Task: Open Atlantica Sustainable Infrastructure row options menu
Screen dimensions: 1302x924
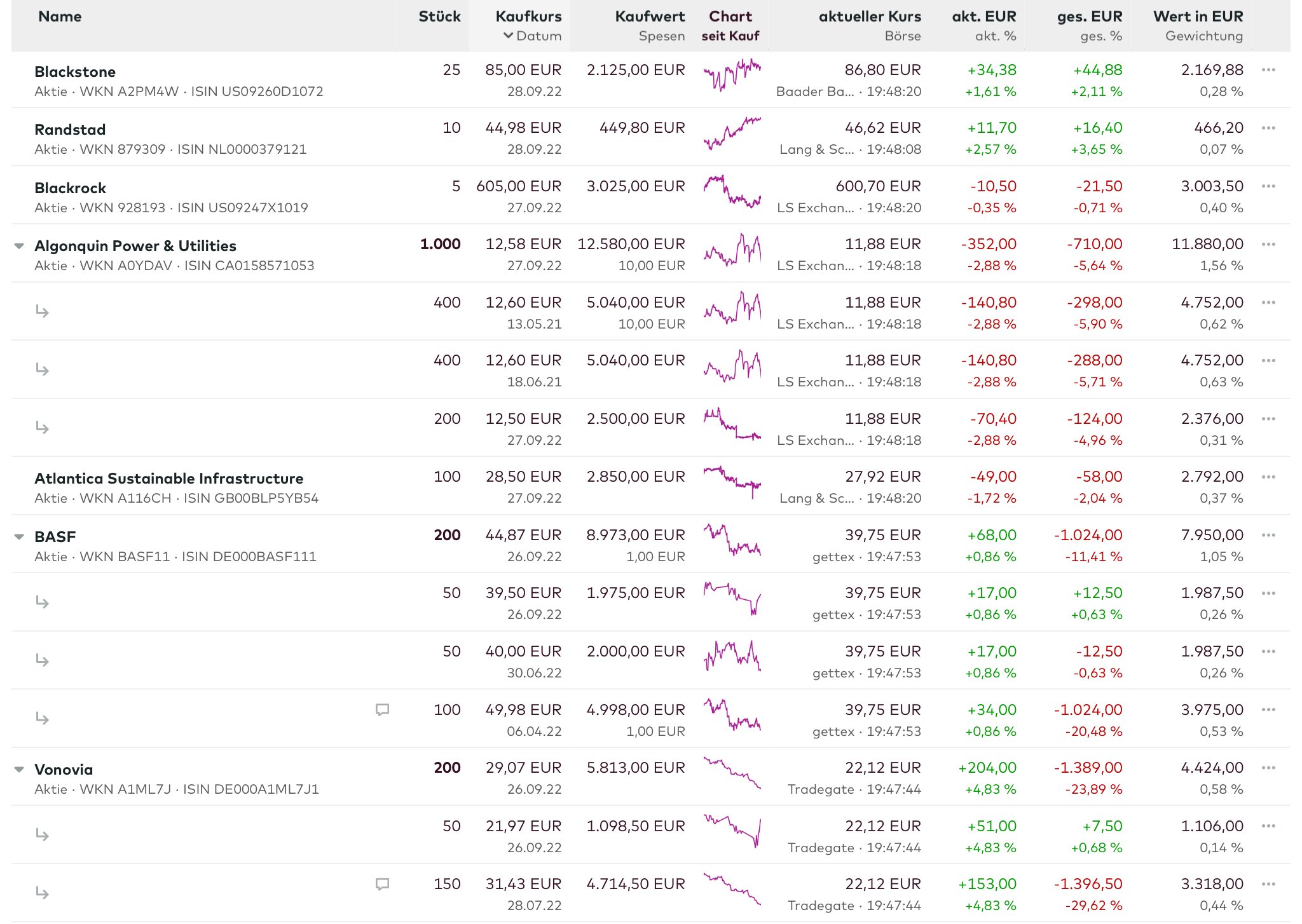Action: point(1268,477)
